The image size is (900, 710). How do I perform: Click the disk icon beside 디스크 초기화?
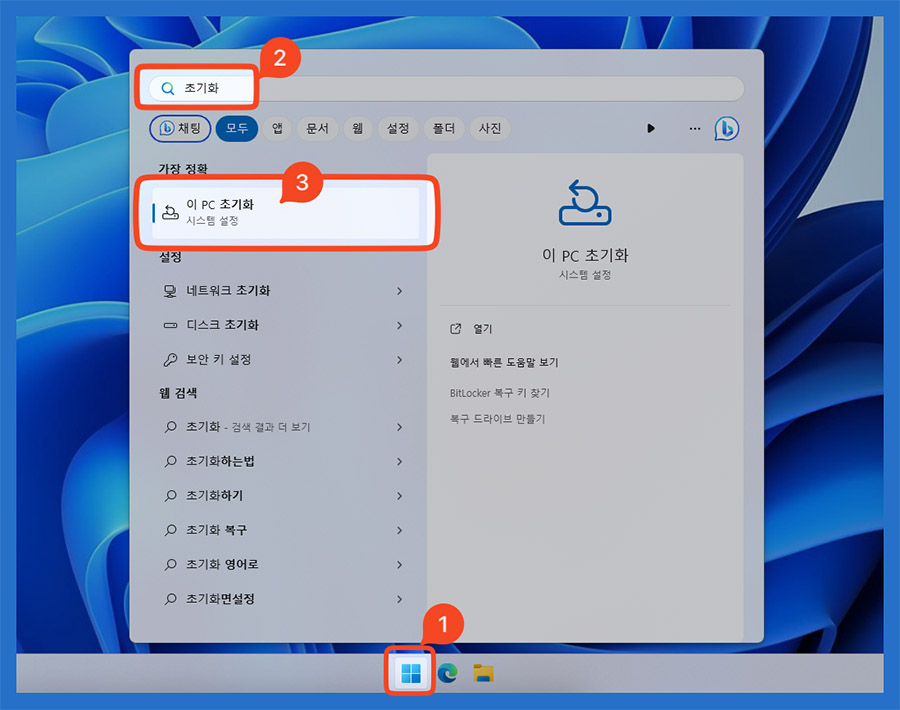tap(170, 325)
